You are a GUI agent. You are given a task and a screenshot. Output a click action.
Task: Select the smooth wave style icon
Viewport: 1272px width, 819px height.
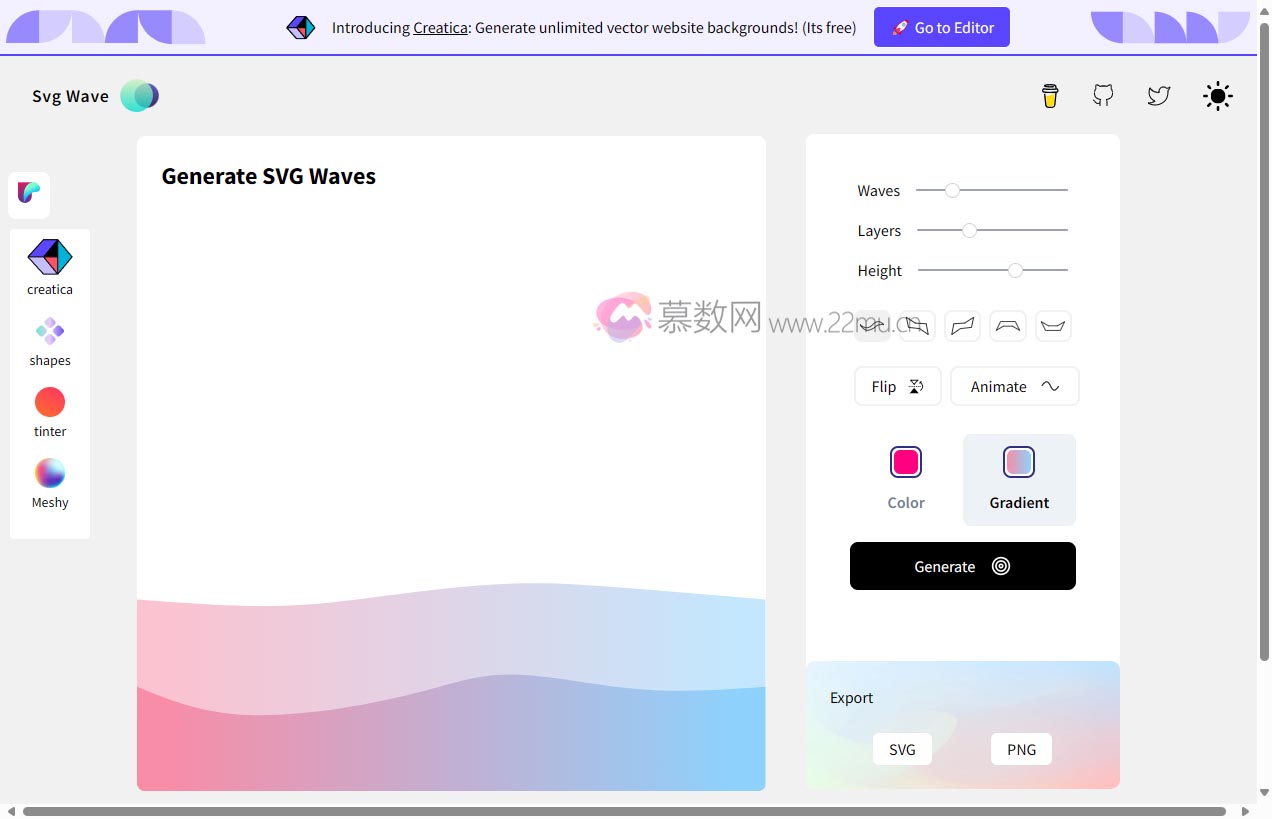coord(871,325)
